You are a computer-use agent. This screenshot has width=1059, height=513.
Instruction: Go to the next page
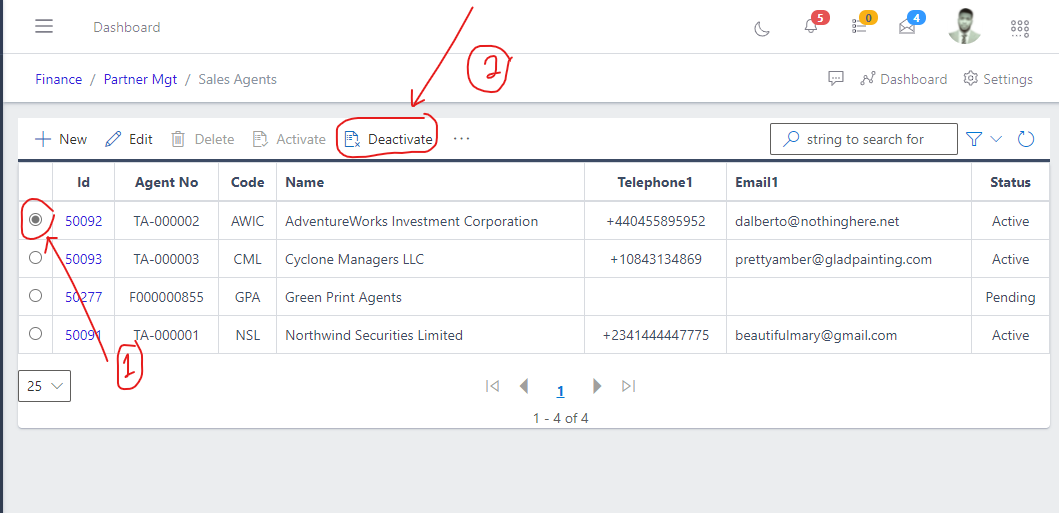pos(597,386)
